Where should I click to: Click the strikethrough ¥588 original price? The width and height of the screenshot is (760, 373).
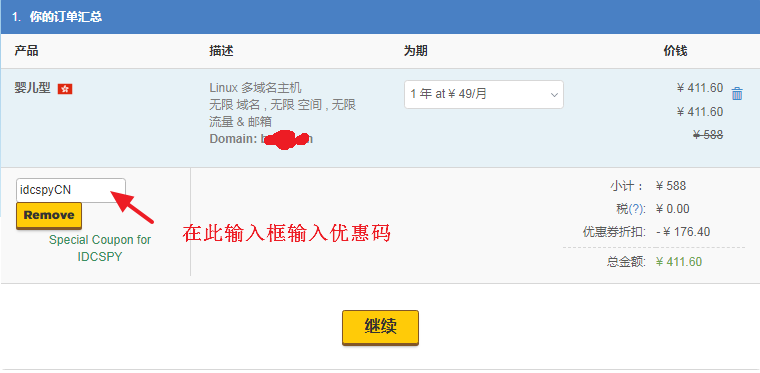(708, 135)
